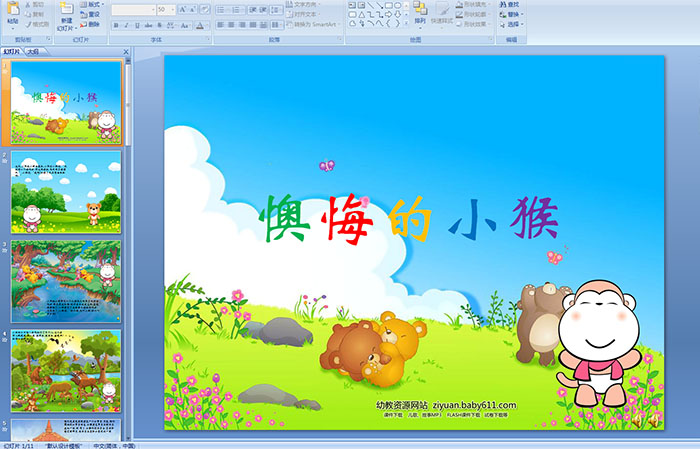Open the font color picker
The image size is (700, 449).
point(203,25)
